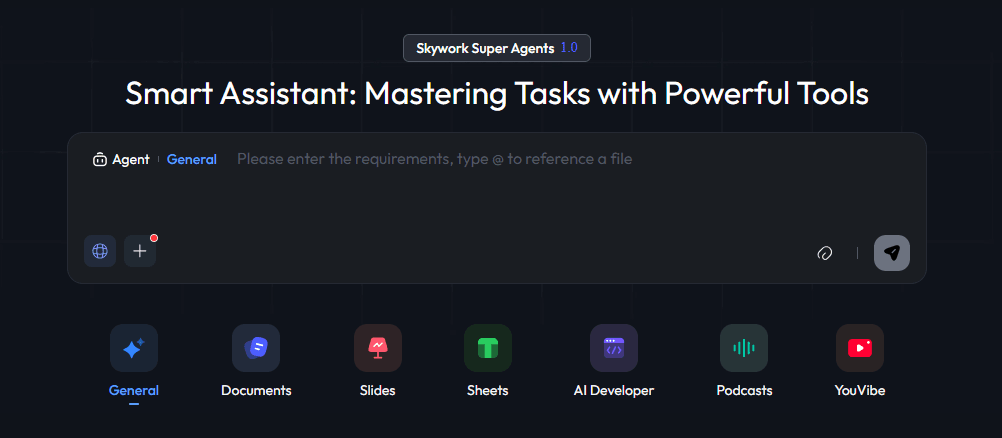Select the General sparkle icon
Image resolution: width=1002 pixels, height=438 pixels.
(x=134, y=348)
